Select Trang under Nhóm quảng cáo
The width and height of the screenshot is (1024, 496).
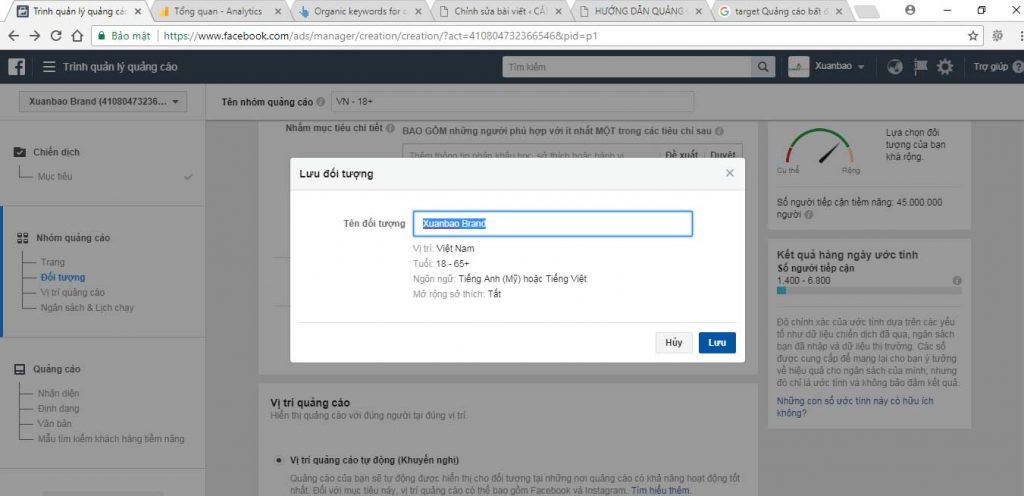53,262
